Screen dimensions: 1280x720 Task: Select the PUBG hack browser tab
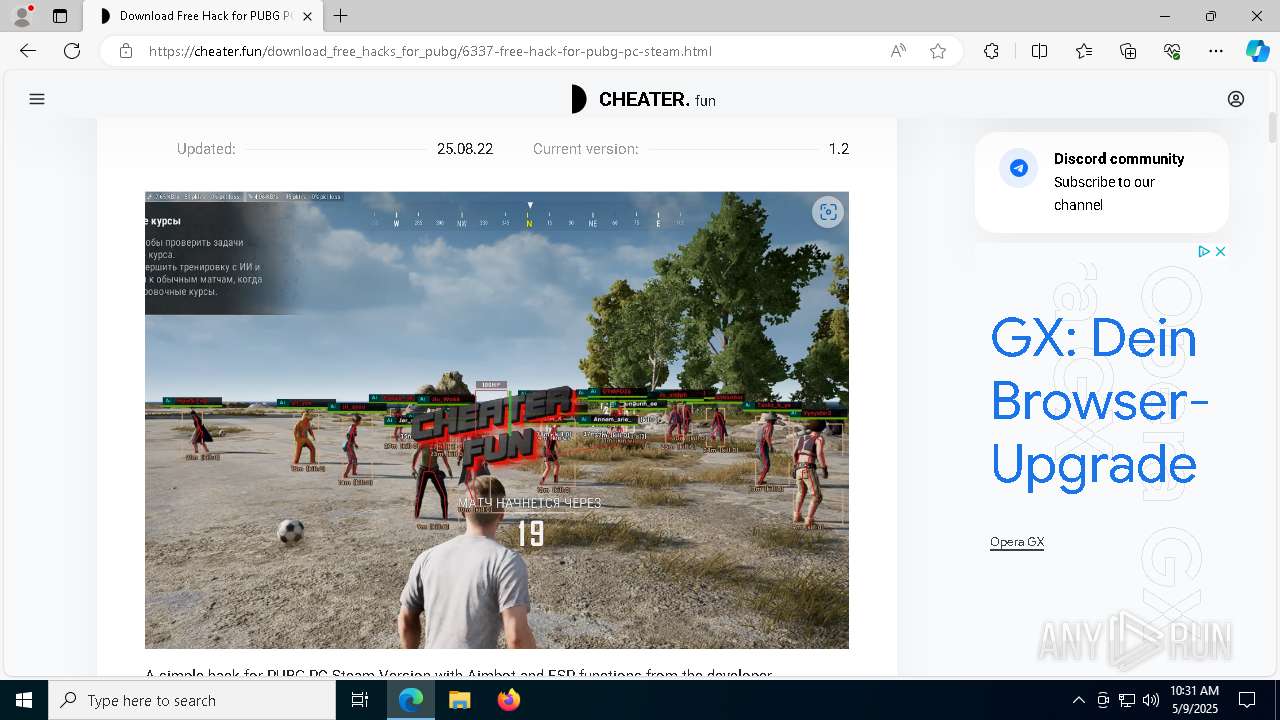click(x=203, y=16)
